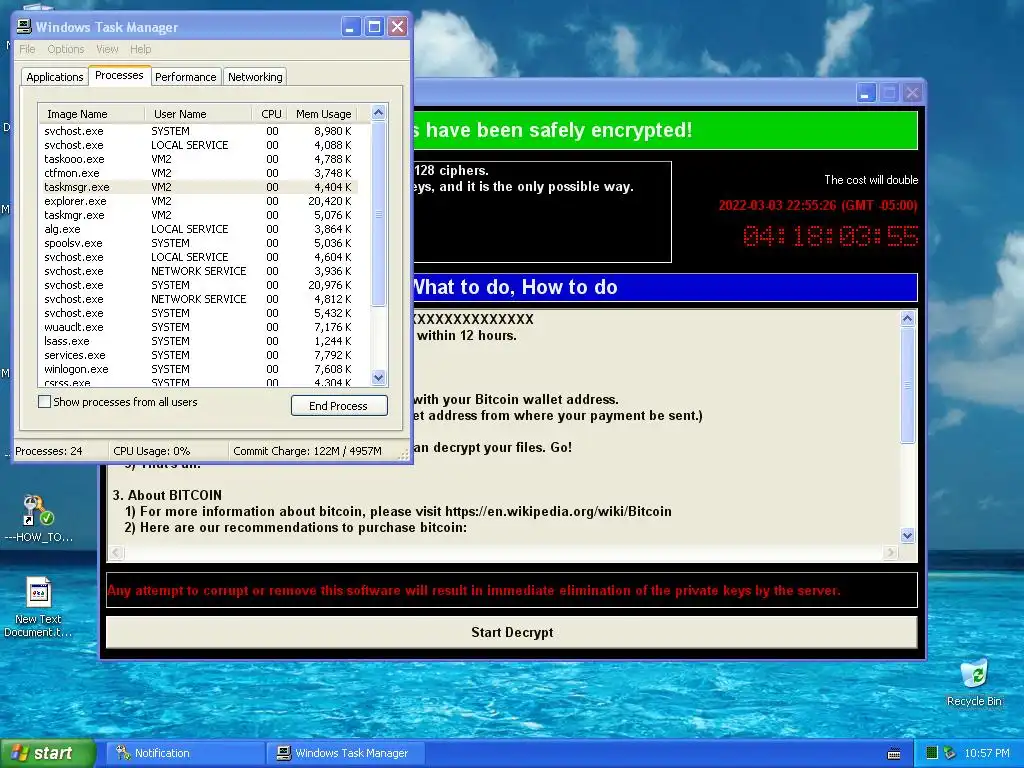Select Windows Task Manager taskbar button
The image size is (1024, 768).
tap(346, 753)
